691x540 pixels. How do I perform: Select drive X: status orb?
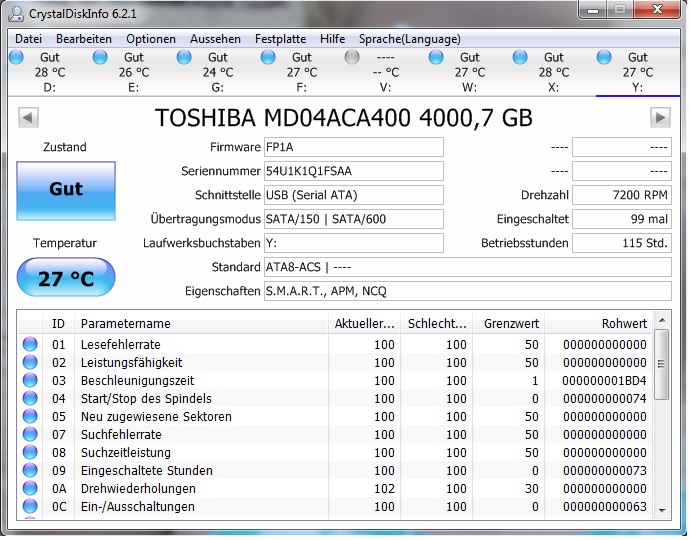click(x=520, y=57)
